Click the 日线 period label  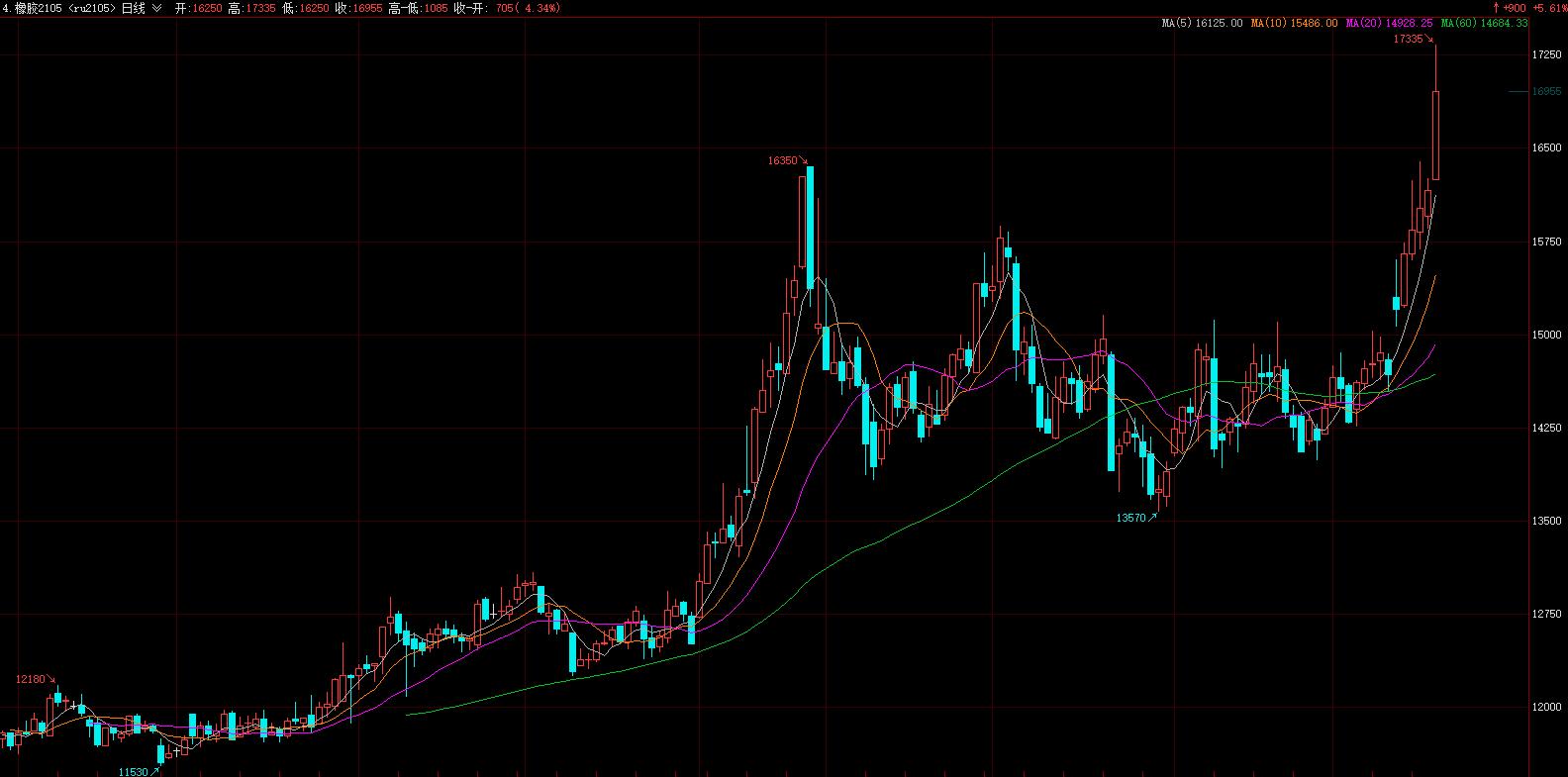pyautogui.click(x=134, y=8)
